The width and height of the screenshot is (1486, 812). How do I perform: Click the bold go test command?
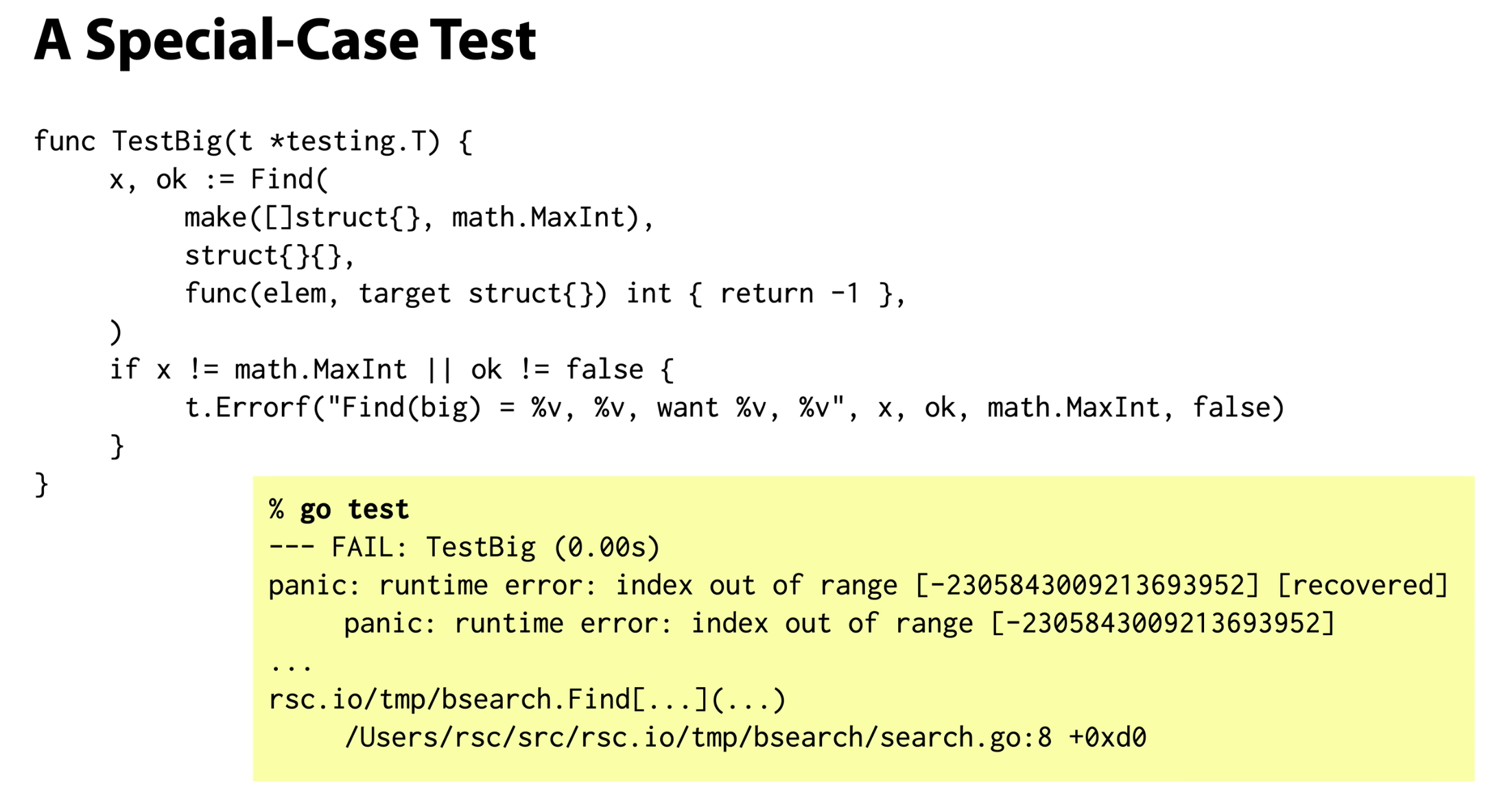354,509
